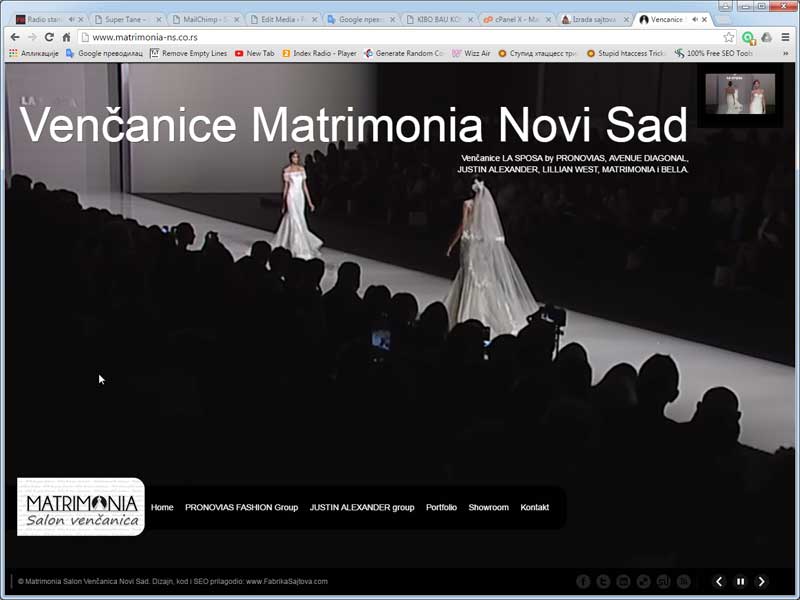Open the Kontakt menu item
Screen dimensions: 800x600
[535, 507]
